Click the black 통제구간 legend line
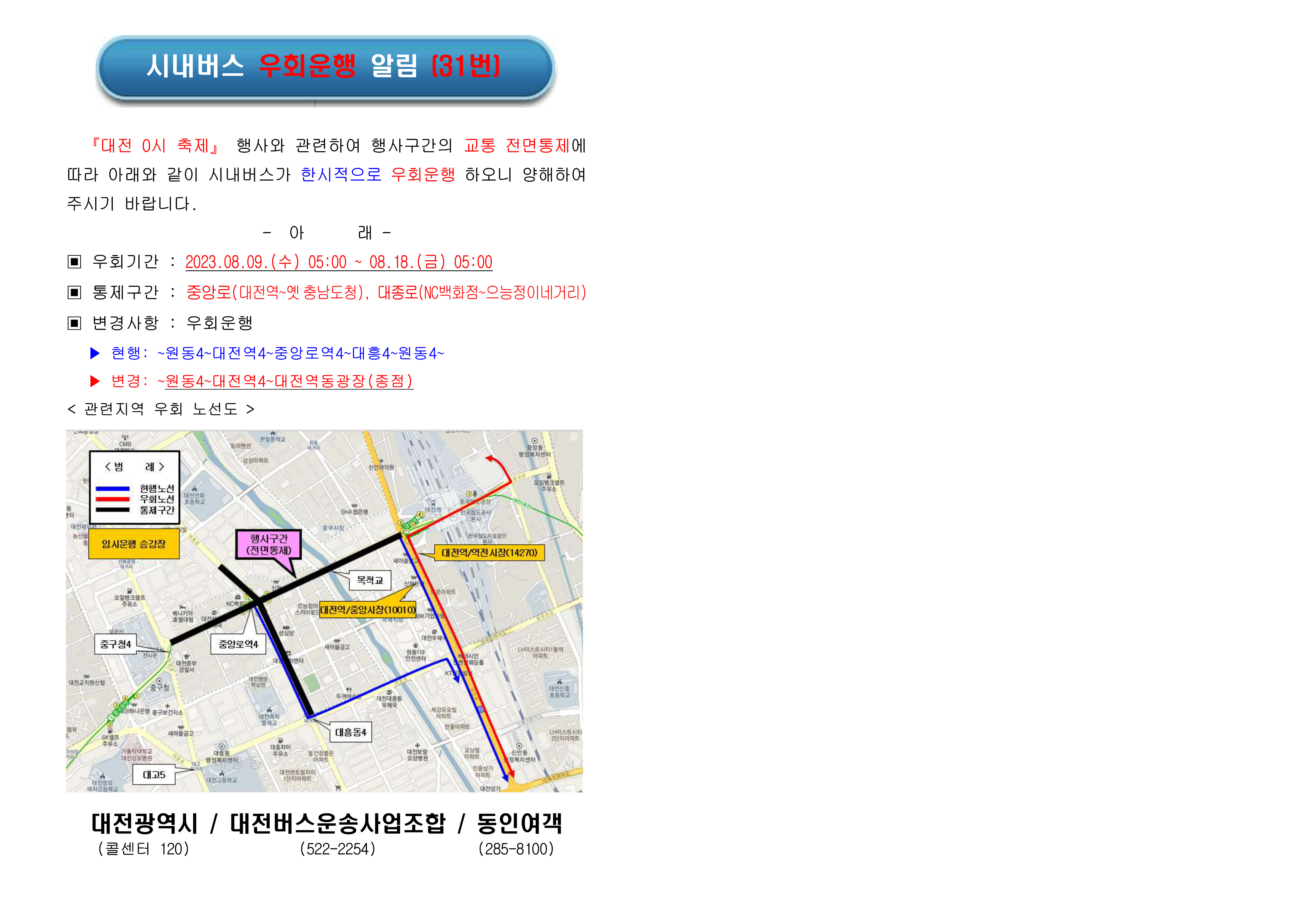Viewport: 1306px width, 924px height. 112,510
